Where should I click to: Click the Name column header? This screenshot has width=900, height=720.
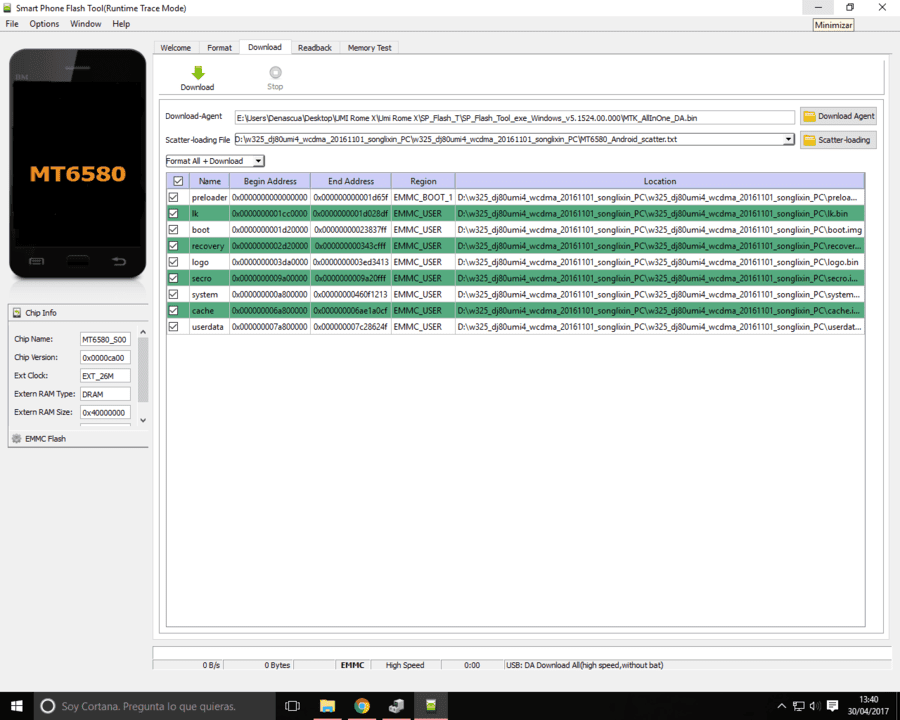(210, 181)
